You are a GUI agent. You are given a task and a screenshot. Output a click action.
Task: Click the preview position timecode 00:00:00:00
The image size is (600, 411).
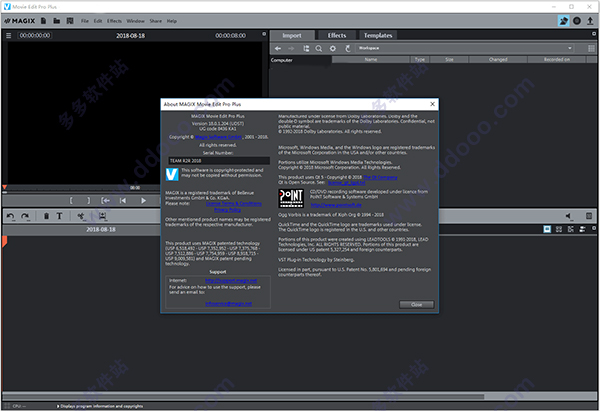coord(34,35)
